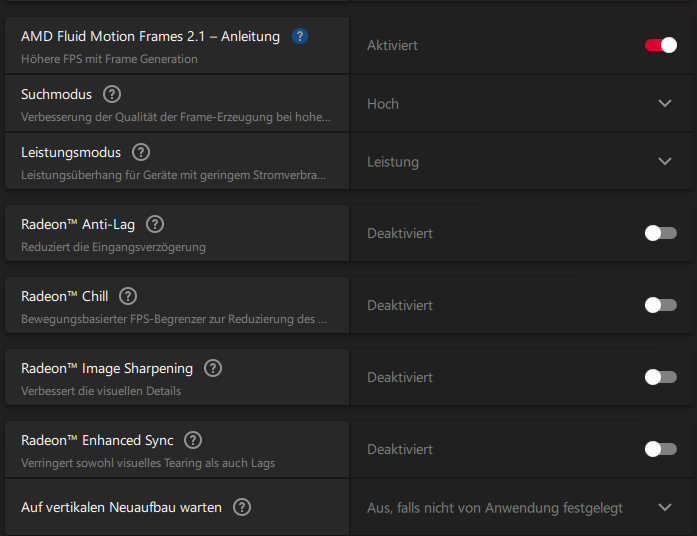Enable Radeon Anti-Lag toggle
Image resolution: width=697 pixels, height=536 pixels.
pos(661,233)
